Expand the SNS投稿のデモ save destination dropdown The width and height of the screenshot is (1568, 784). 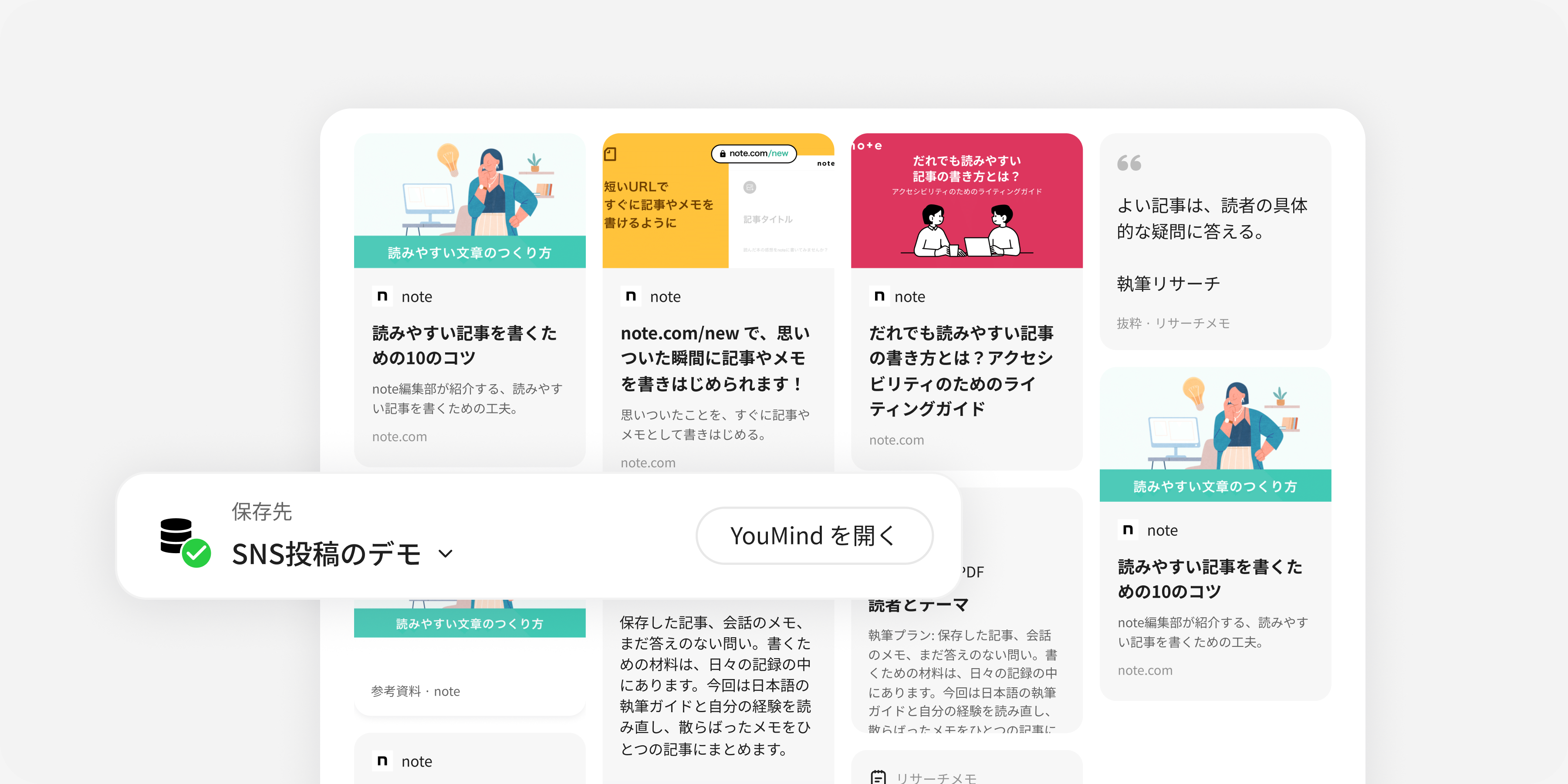pos(446,554)
